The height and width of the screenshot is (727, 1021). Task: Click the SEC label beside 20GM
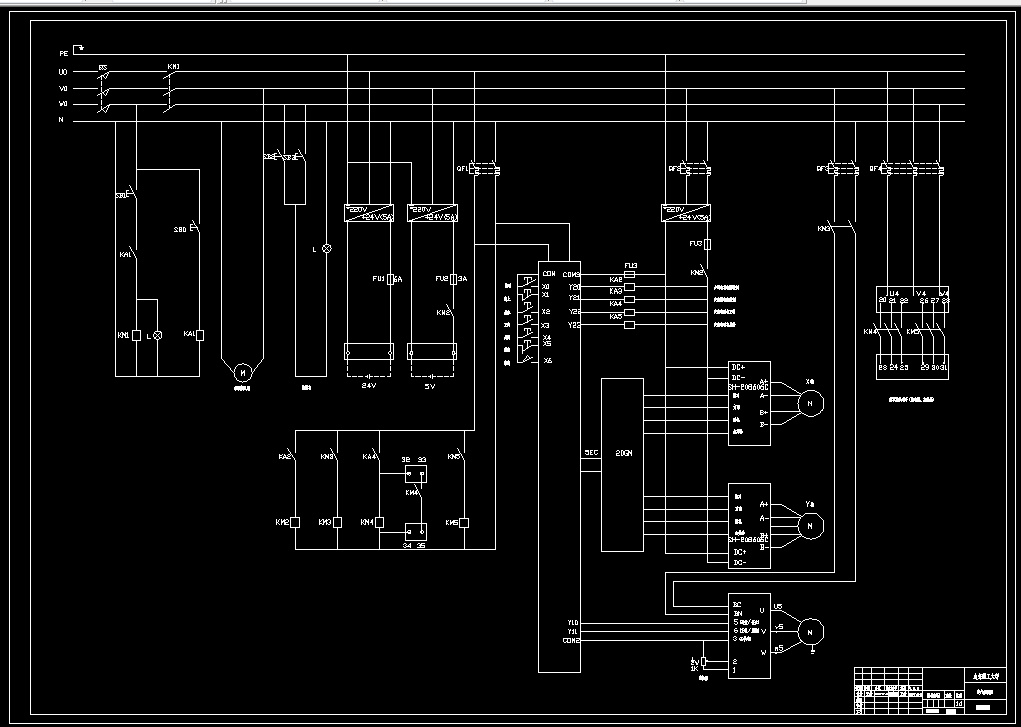(x=591, y=452)
